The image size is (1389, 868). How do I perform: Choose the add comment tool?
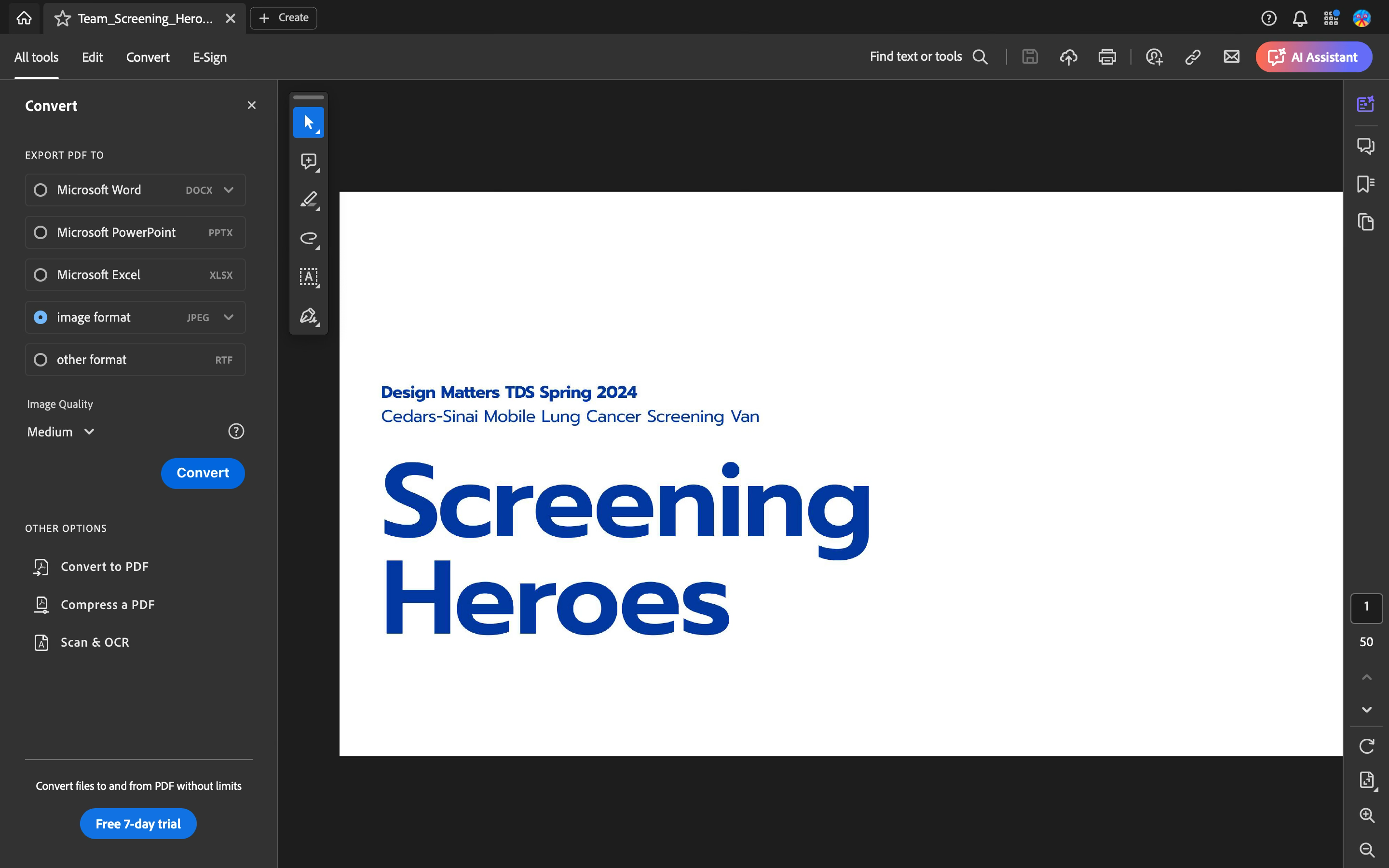pos(308,162)
